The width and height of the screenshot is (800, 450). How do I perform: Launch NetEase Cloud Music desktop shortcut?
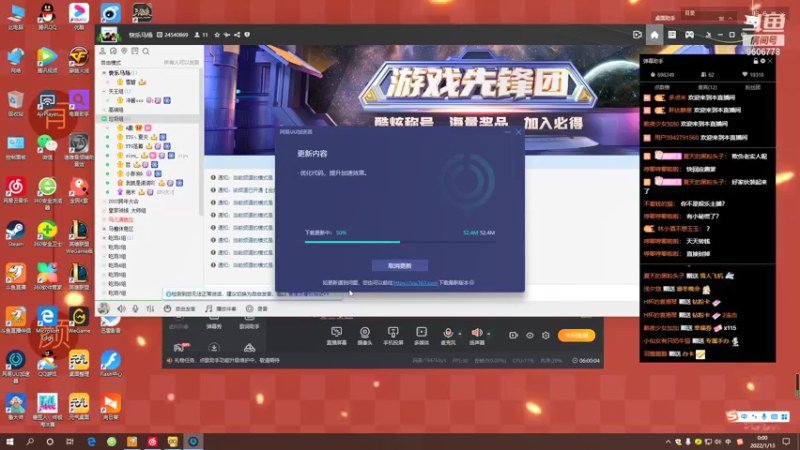click(x=15, y=190)
